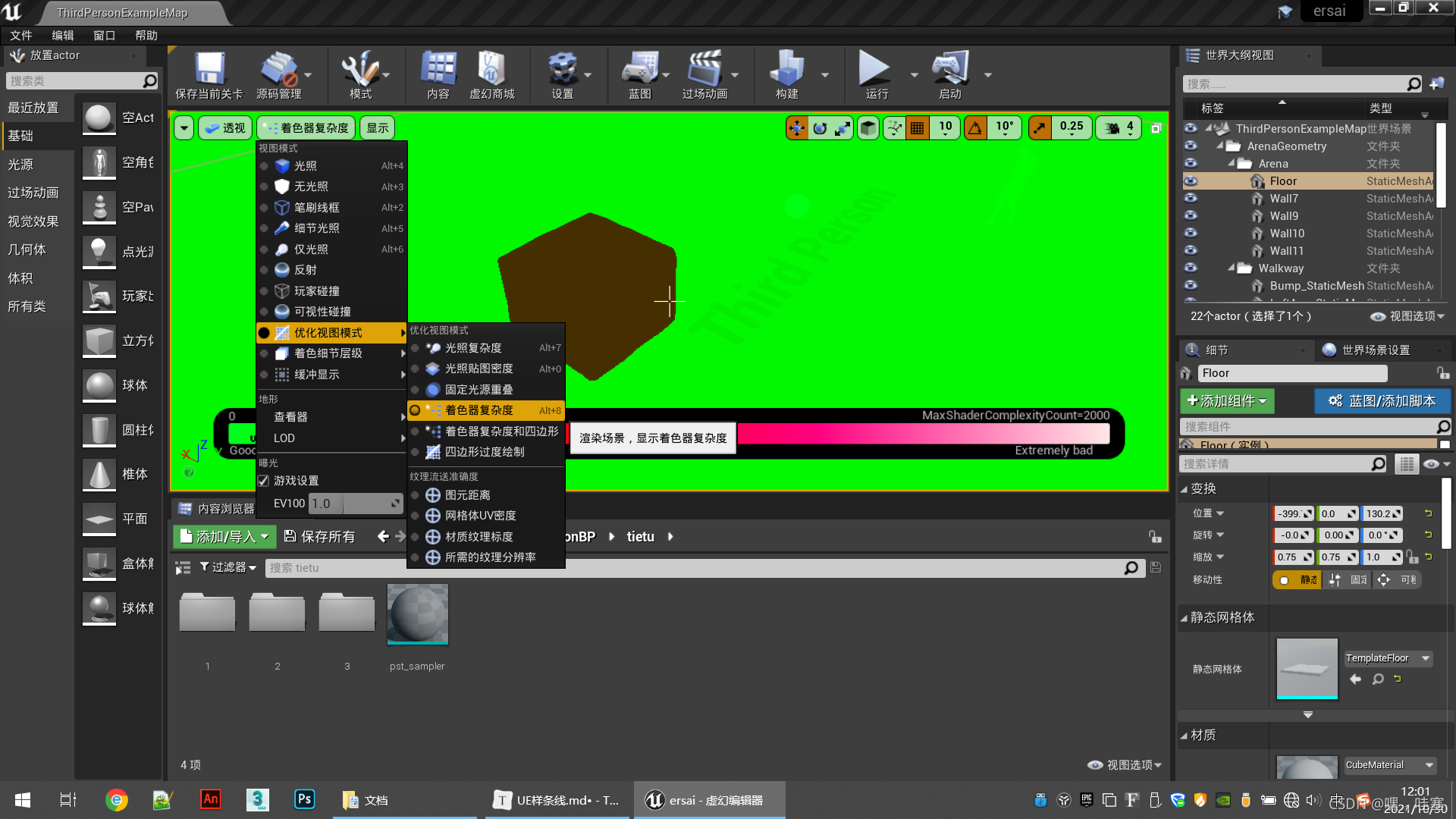Select Detail Lighting (细节光照) view mode
The width and height of the screenshot is (1456, 819).
(332, 228)
